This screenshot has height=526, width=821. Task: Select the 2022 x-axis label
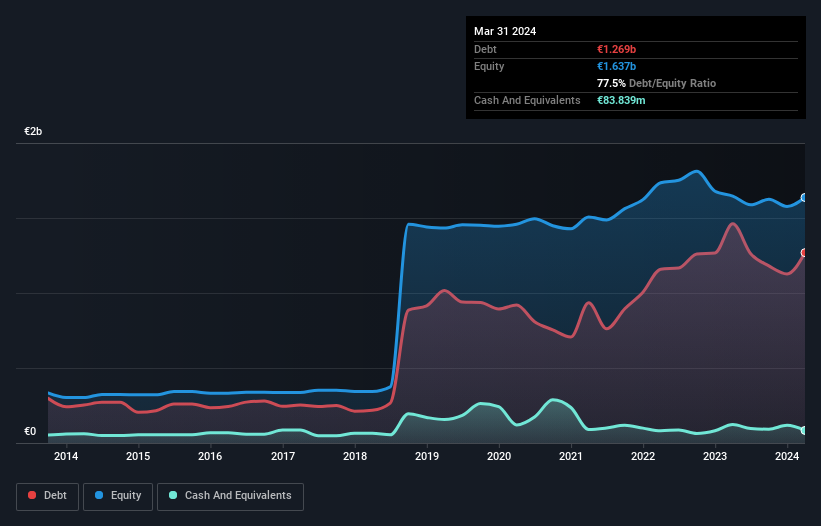643,456
